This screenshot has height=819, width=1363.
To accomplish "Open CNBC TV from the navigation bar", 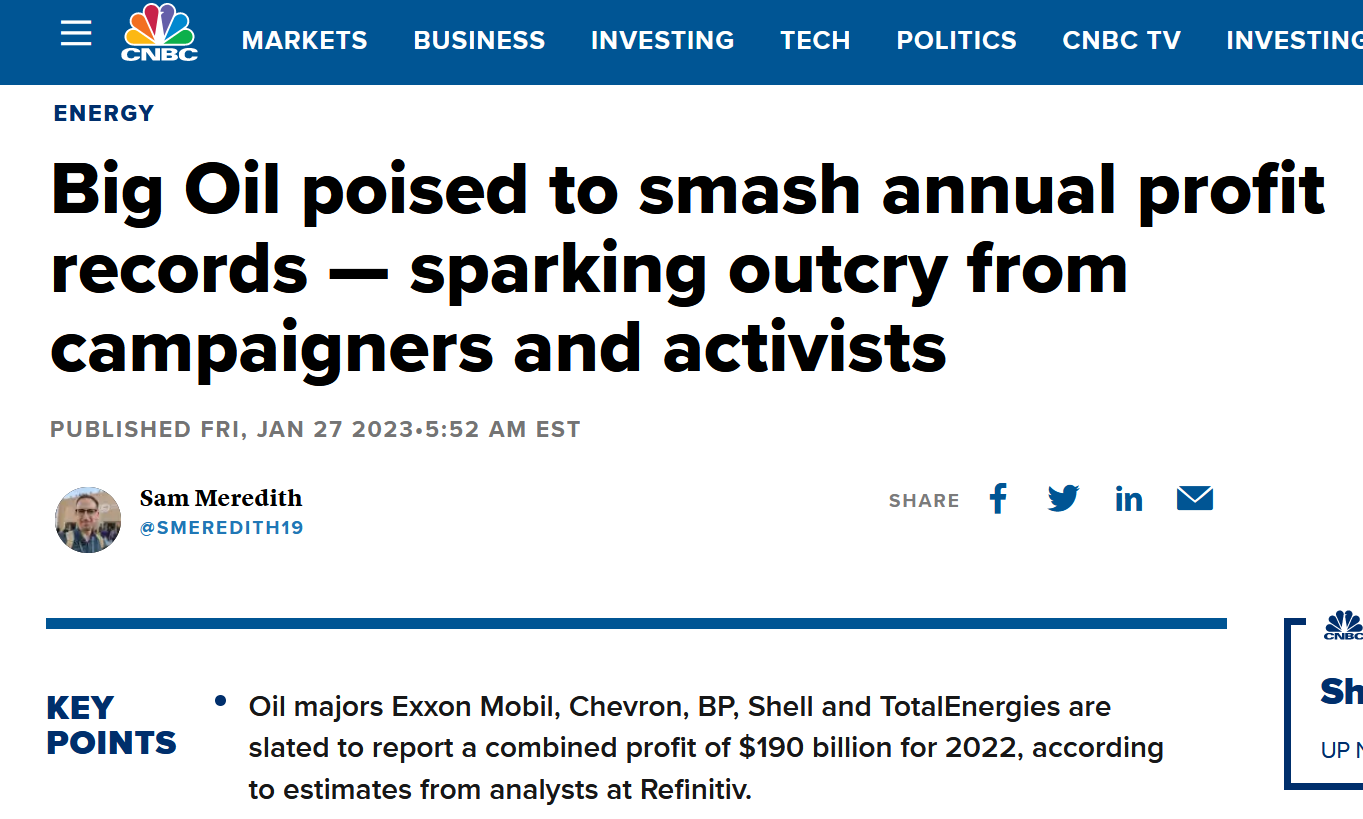I will [x=1122, y=41].
